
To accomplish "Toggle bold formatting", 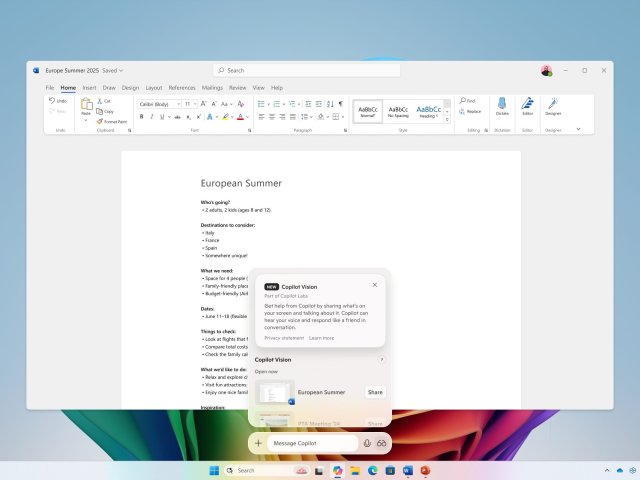I will pos(141,117).
